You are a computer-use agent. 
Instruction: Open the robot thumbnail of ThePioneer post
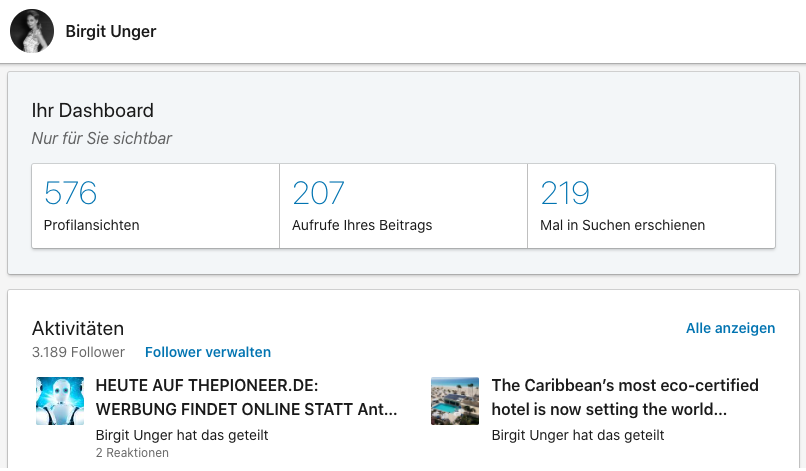60,401
